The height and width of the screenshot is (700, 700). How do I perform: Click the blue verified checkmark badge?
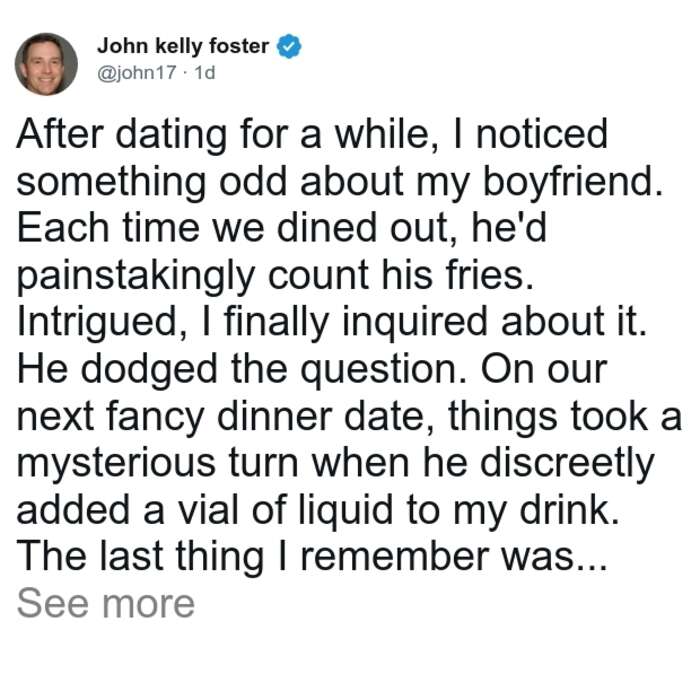[289, 46]
